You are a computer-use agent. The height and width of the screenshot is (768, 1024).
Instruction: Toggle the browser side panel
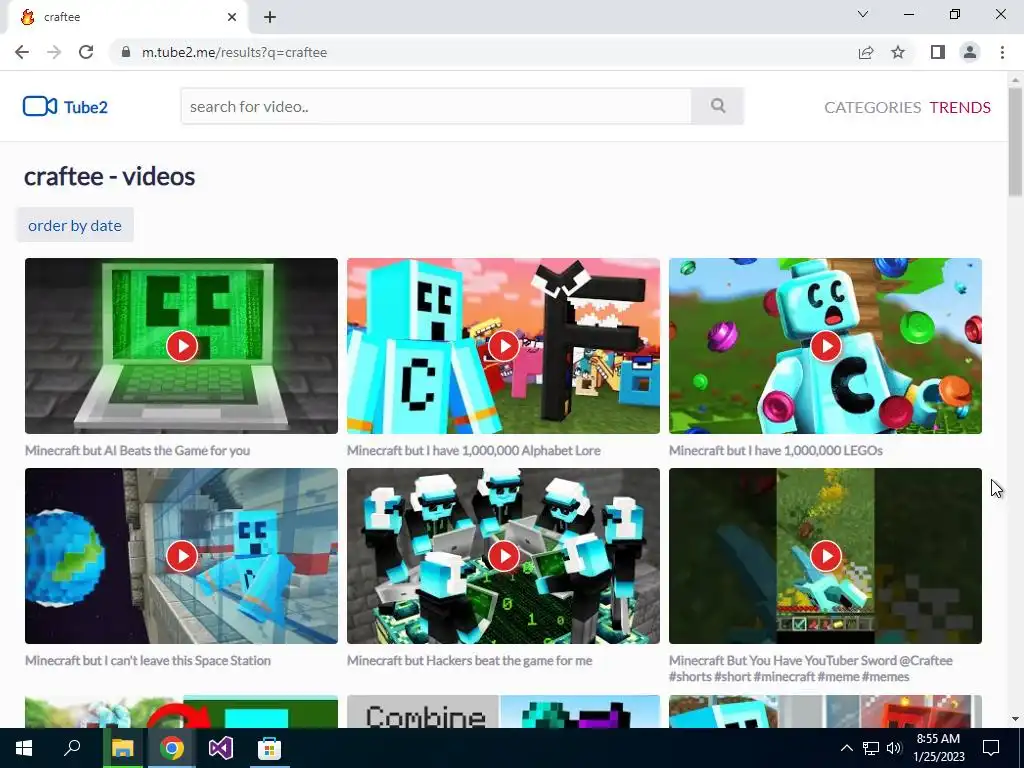point(938,52)
